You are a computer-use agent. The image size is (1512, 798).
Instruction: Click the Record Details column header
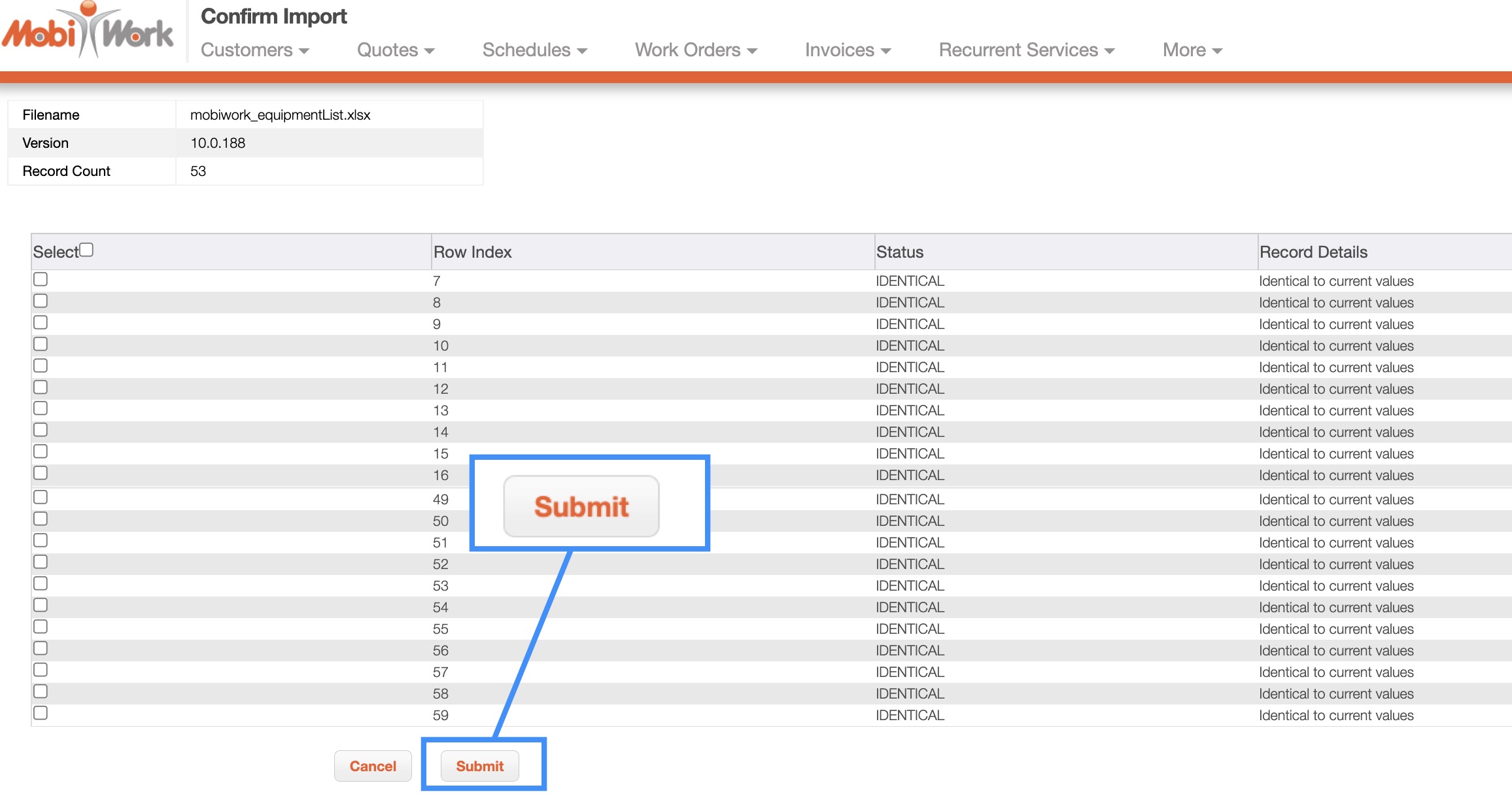[x=1313, y=252]
